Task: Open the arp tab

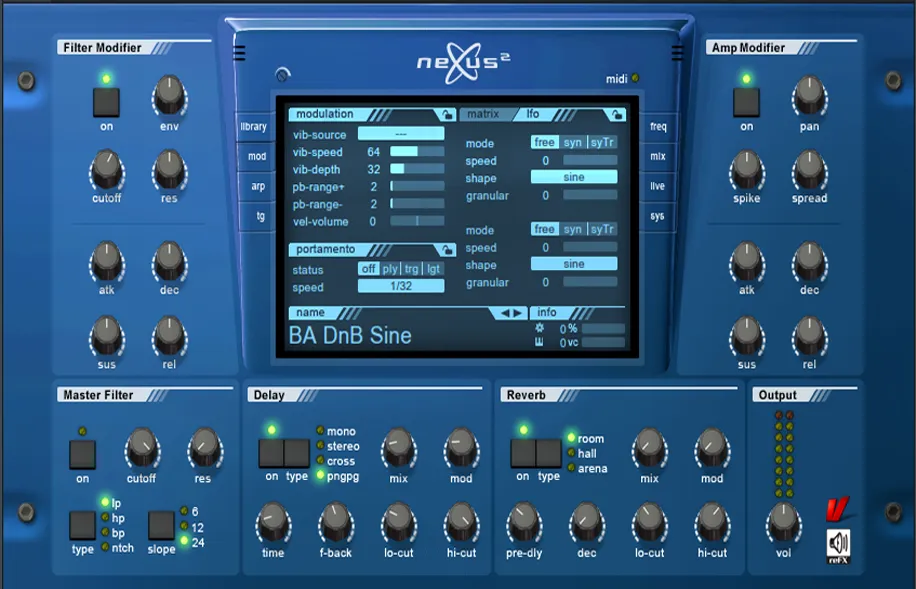Action: coord(258,186)
